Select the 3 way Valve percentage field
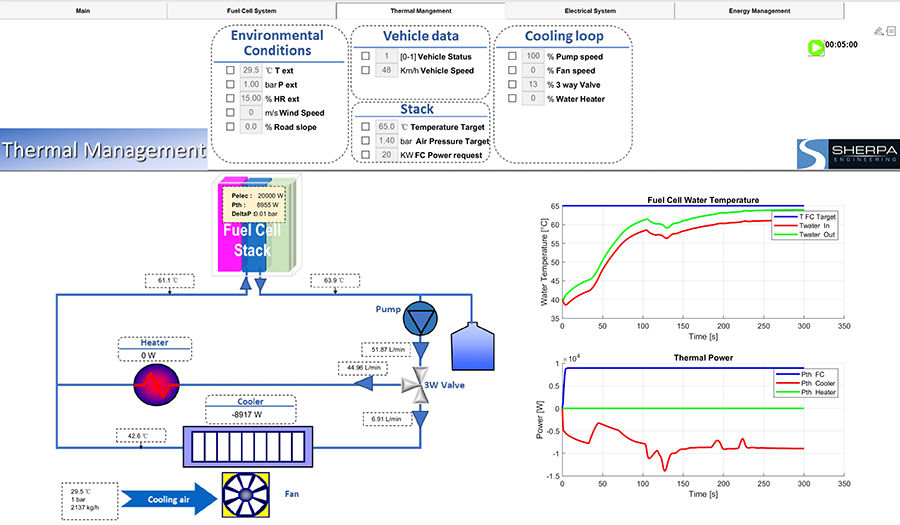 (533, 85)
